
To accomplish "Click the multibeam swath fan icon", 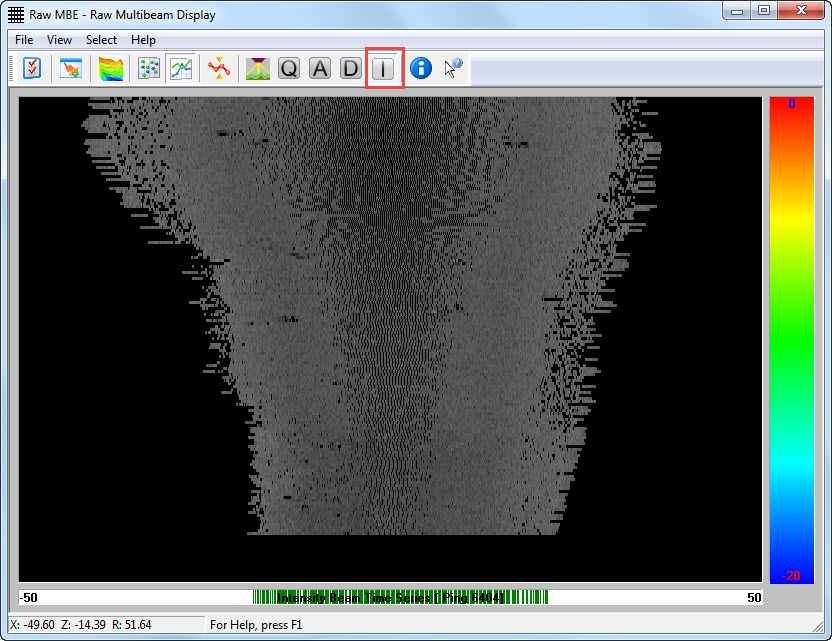I will (258, 68).
